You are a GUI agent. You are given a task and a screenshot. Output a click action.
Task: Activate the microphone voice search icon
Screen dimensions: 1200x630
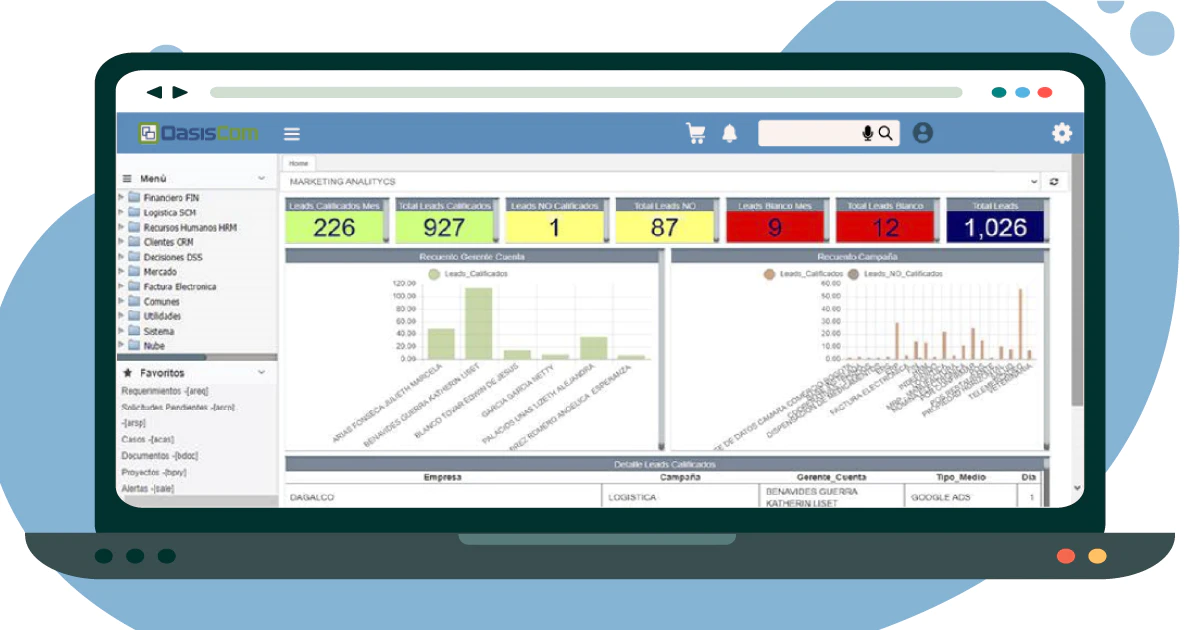click(867, 133)
